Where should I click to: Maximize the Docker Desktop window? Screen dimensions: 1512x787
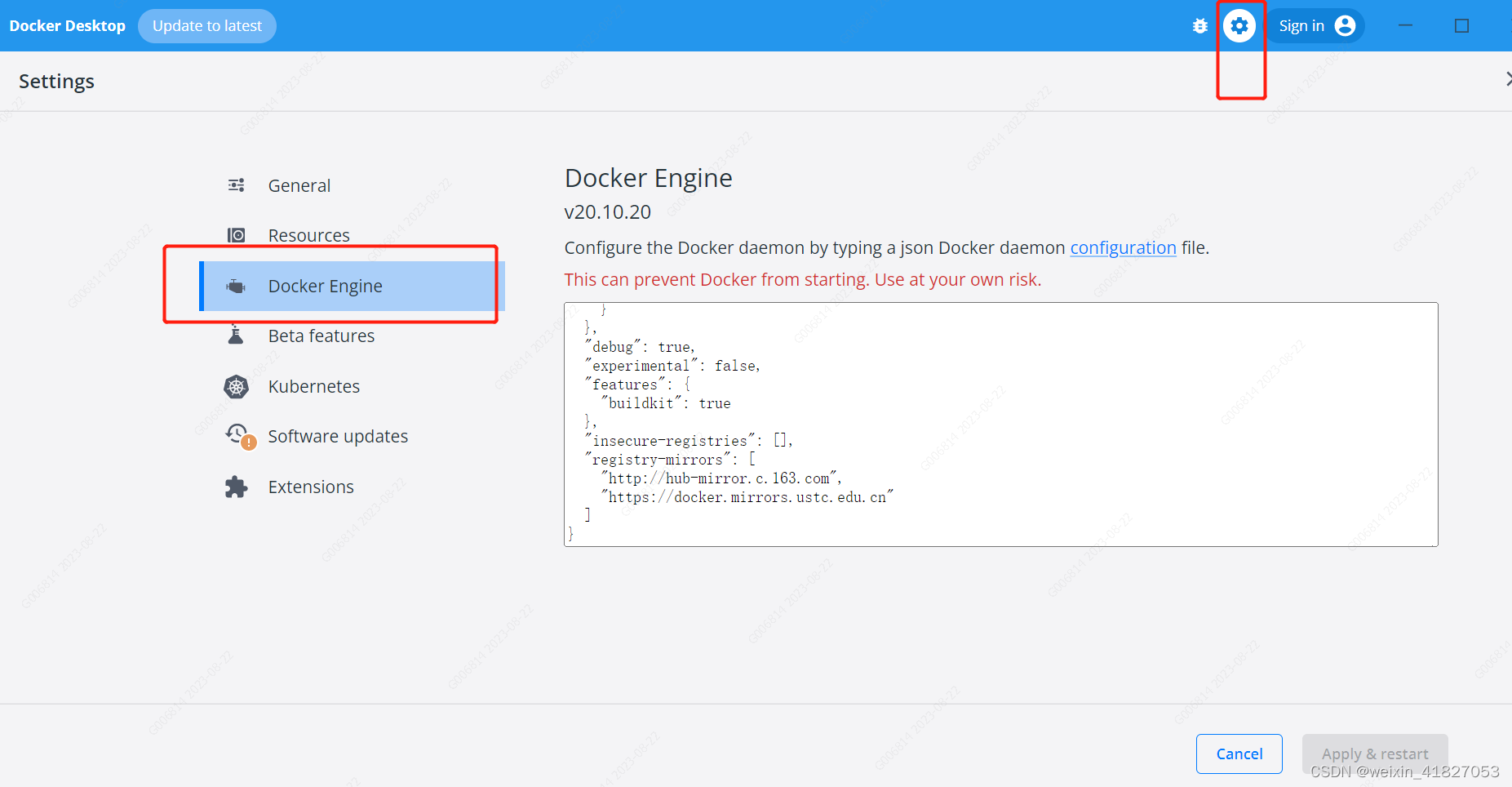click(x=1461, y=26)
